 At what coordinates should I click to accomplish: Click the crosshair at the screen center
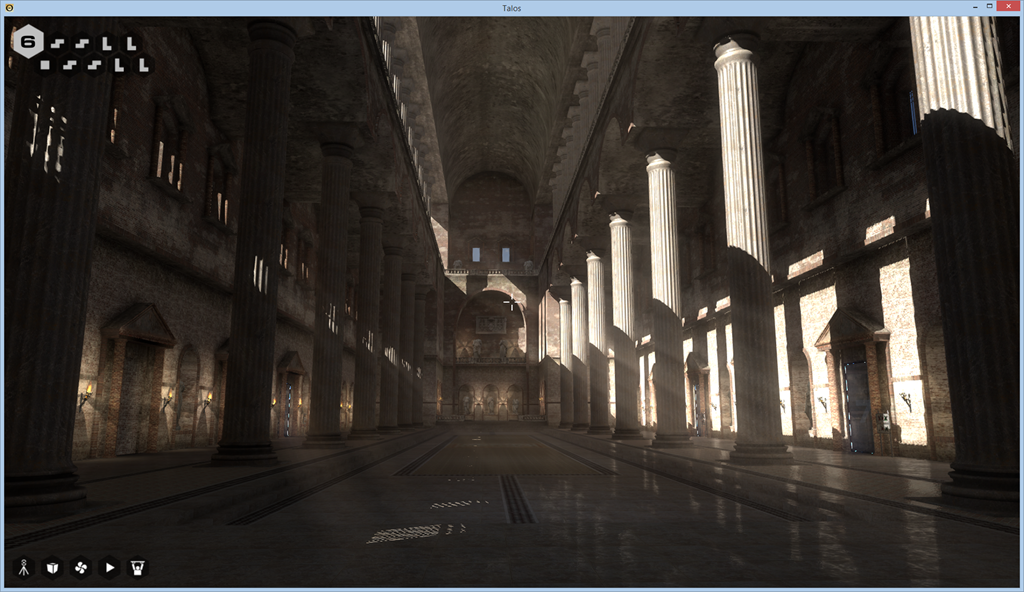tap(510, 302)
